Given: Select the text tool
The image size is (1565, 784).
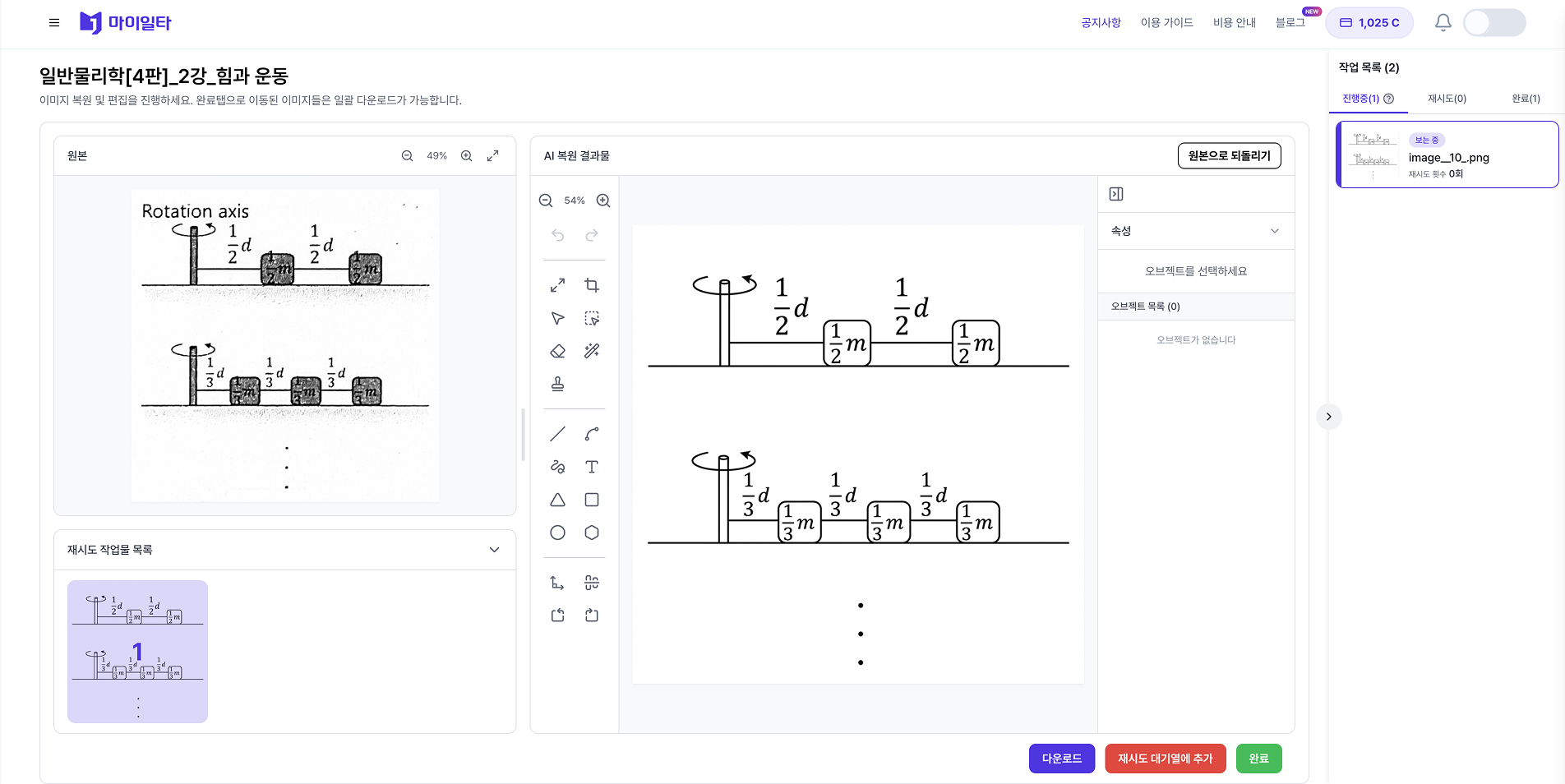Looking at the screenshot, I should click(591, 467).
